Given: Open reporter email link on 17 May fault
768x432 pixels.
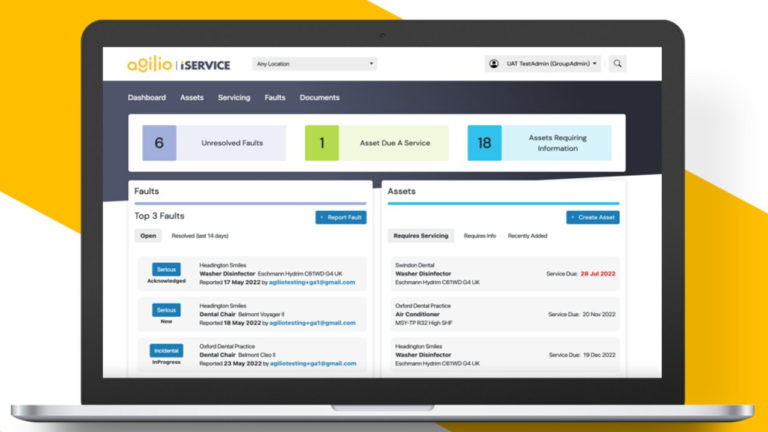Looking at the screenshot, I should (x=312, y=283).
